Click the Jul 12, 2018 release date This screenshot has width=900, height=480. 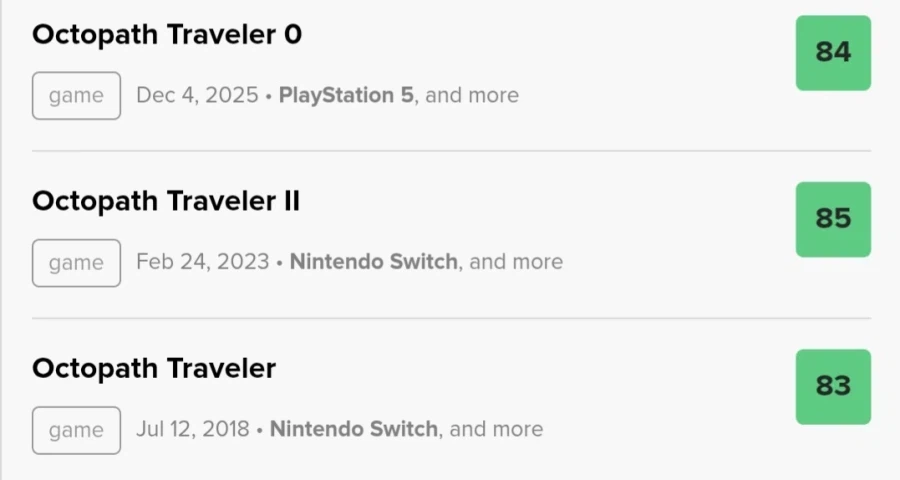(x=193, y=430)
